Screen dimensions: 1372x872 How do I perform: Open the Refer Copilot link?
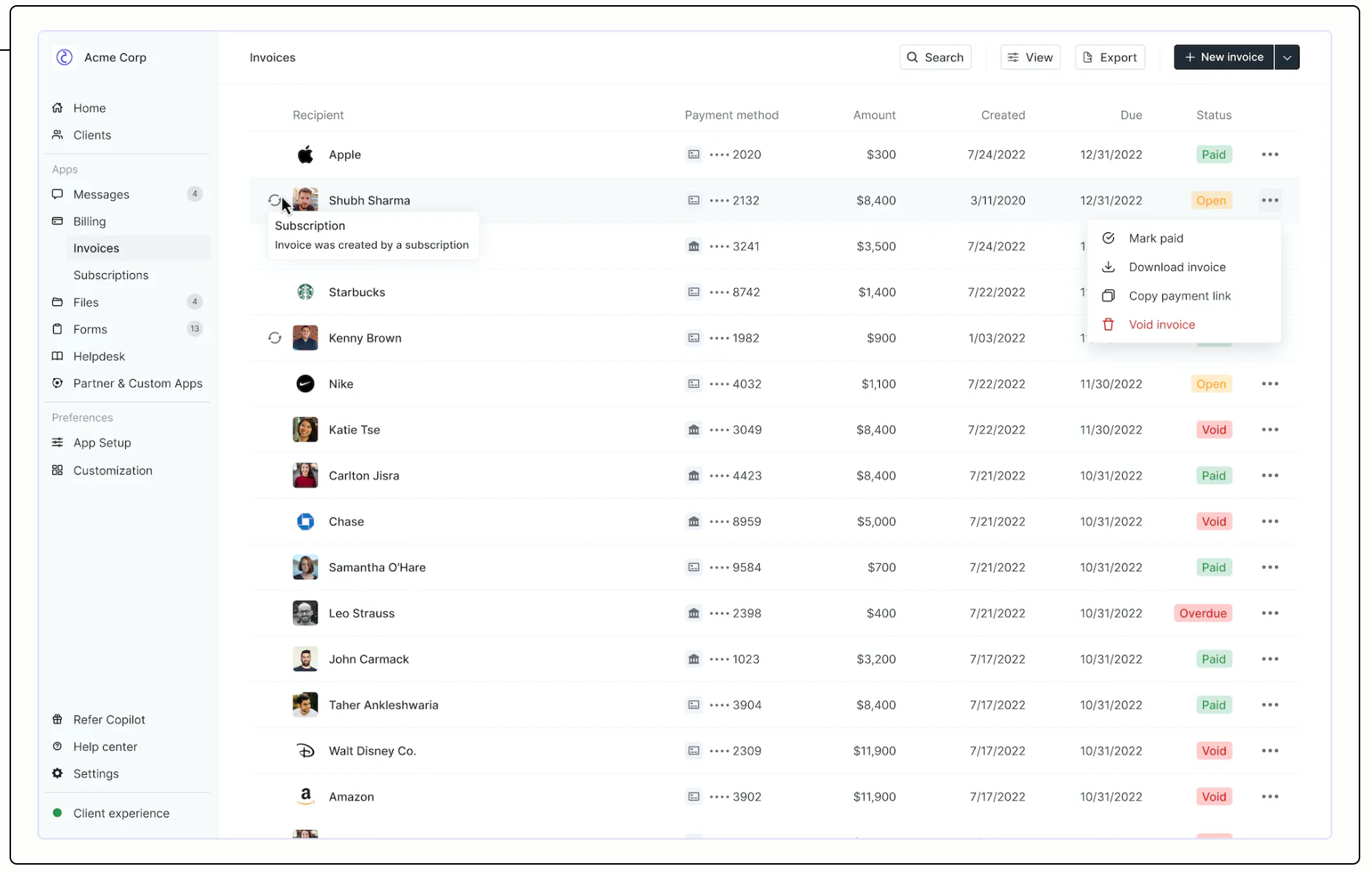[x=108, y=720]
